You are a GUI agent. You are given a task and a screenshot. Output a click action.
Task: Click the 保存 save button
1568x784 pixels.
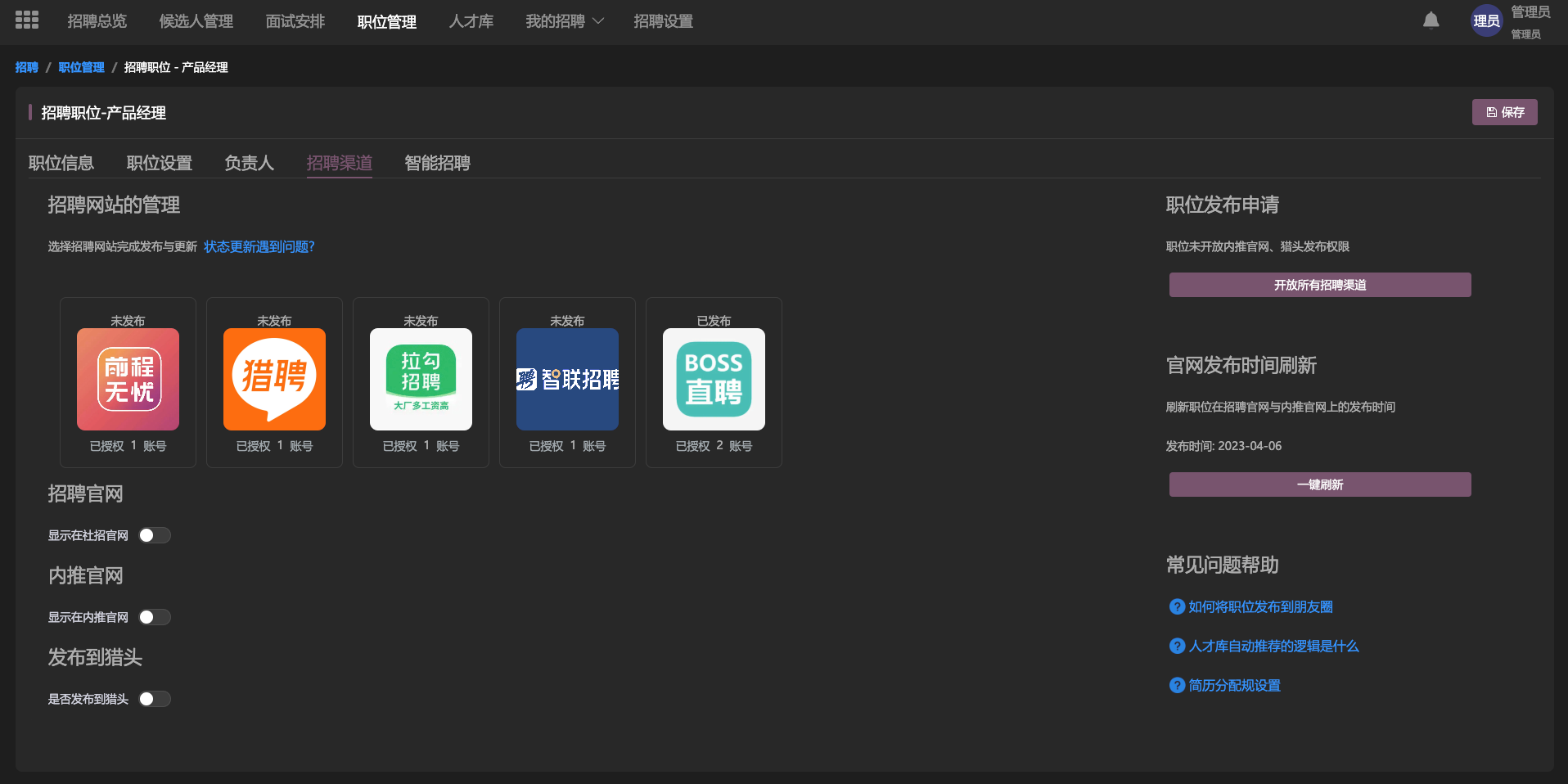pyautogui.click(x=1504, y=112)
